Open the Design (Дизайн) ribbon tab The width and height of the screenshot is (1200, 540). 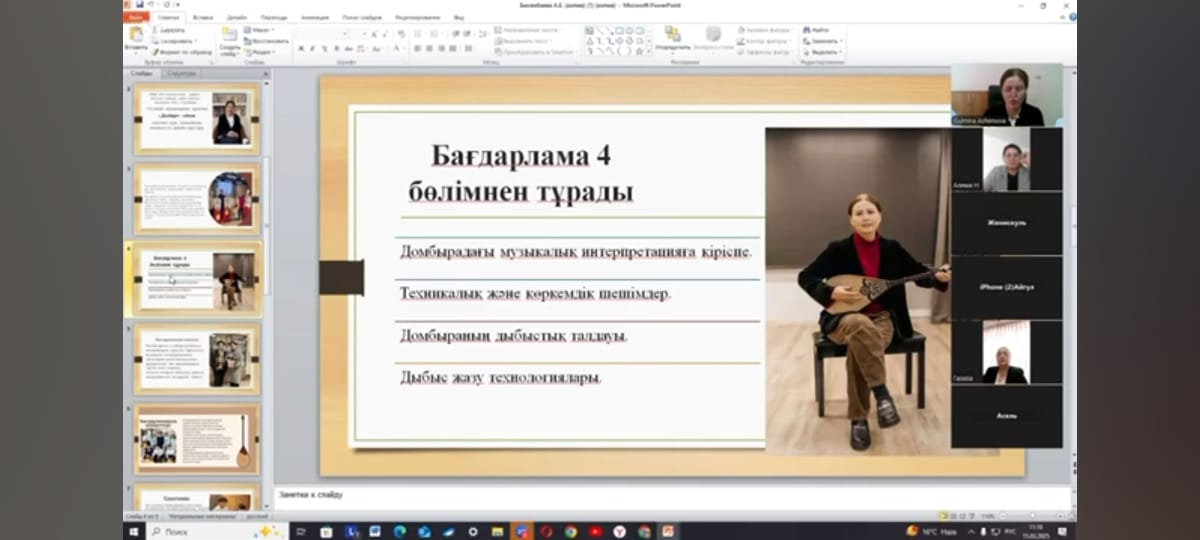tap(236, 17)
